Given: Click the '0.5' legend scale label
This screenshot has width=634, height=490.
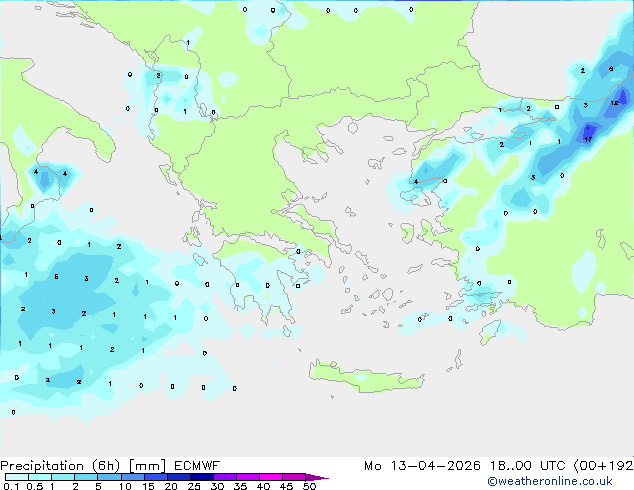Looking at the screenshot, I should [x=35, y=486].
